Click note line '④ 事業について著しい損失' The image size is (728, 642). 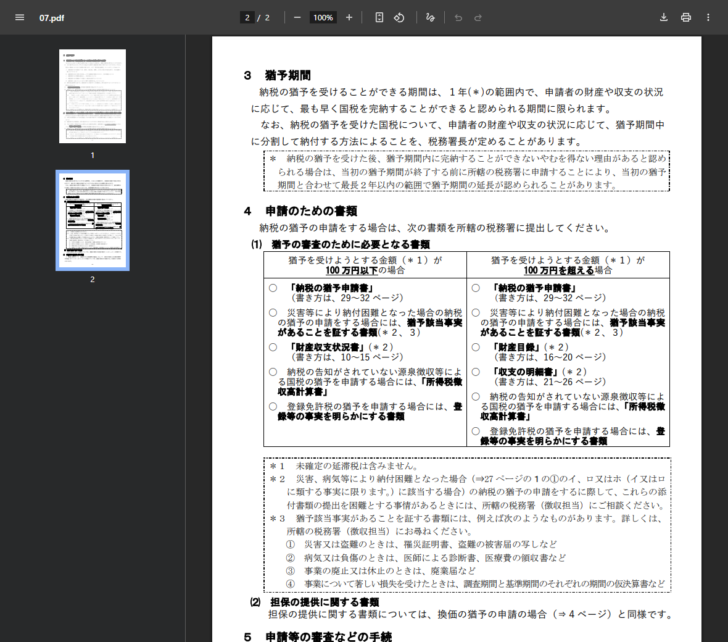click(475, 584)
